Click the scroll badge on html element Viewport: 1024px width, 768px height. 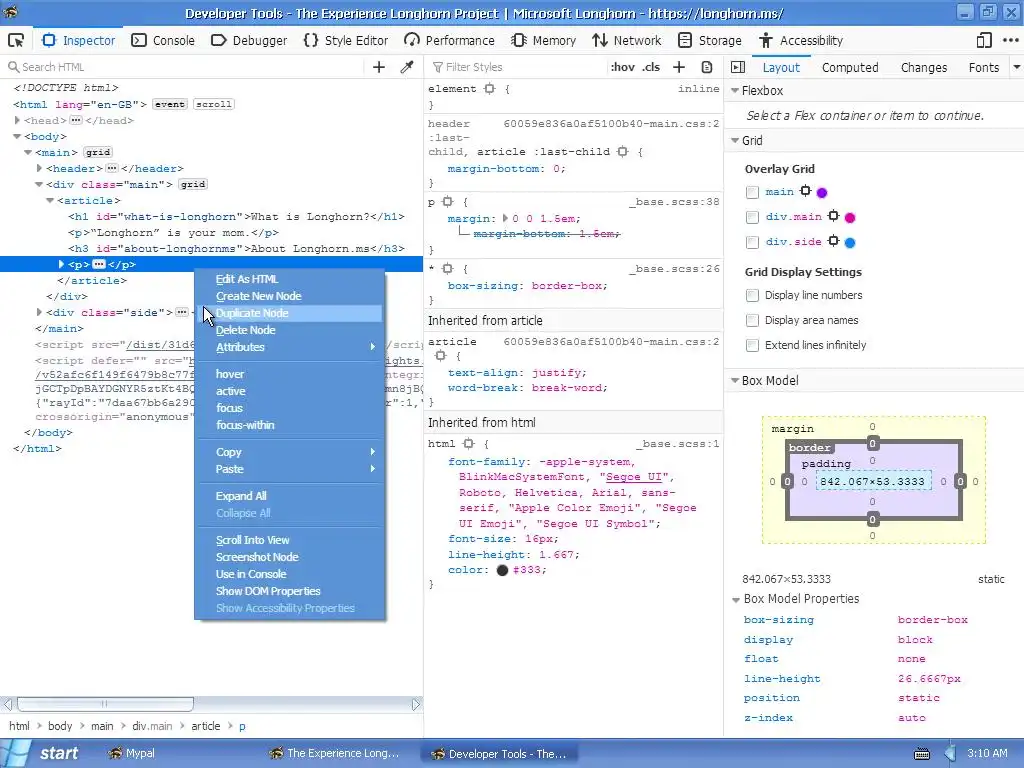click(x=214, y=104)
